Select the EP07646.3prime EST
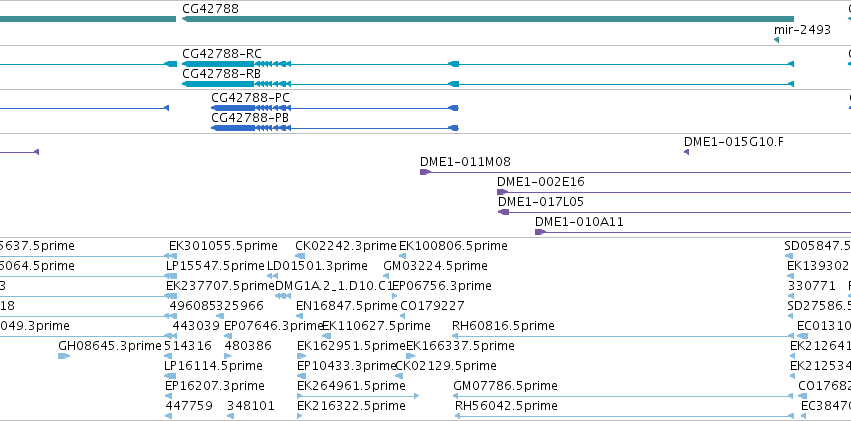Image resolution: width=851 pixels, height=421 pixels. coord(227,336)
